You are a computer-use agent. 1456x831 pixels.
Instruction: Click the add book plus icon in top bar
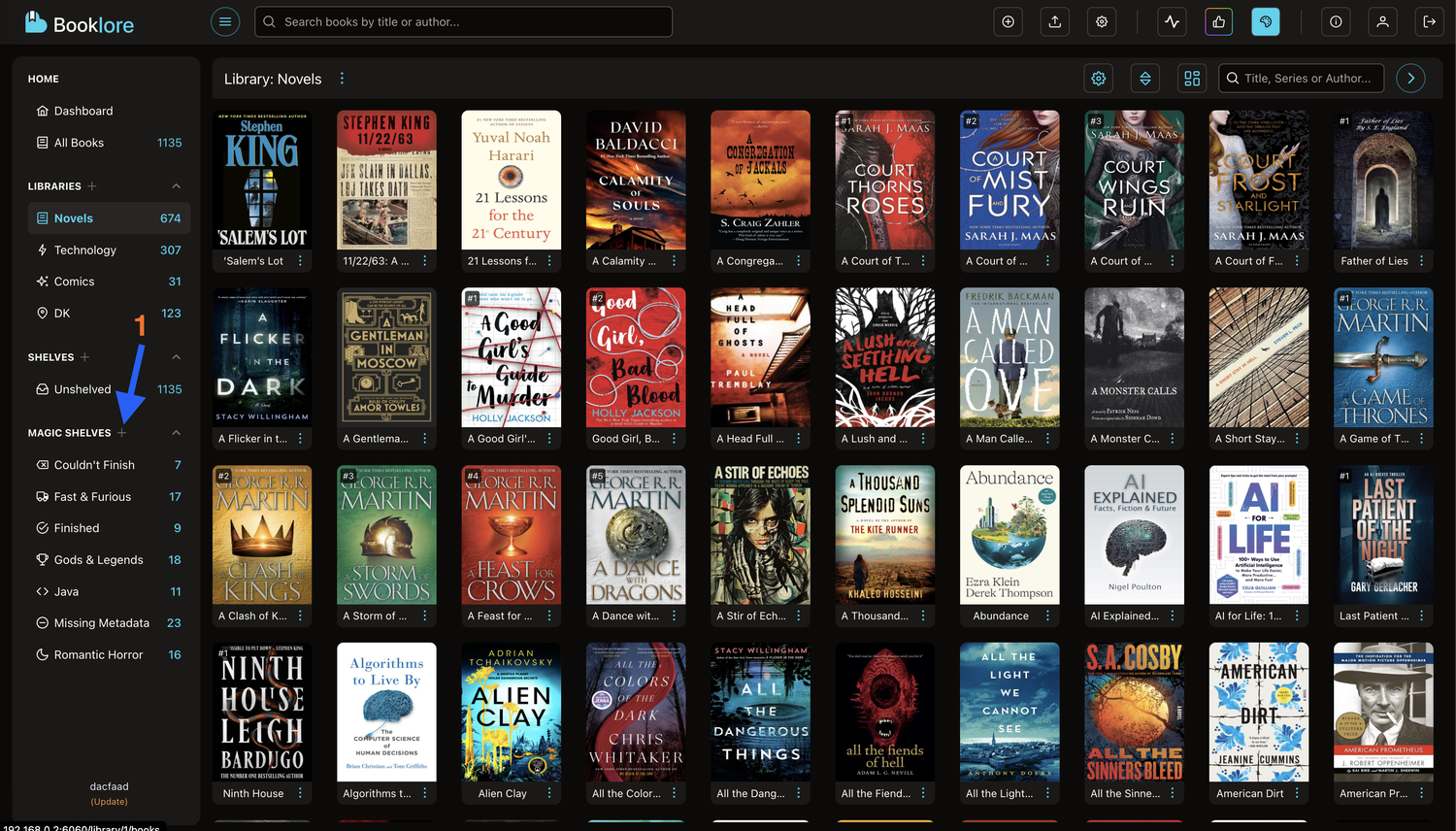tap(1009, 21)
